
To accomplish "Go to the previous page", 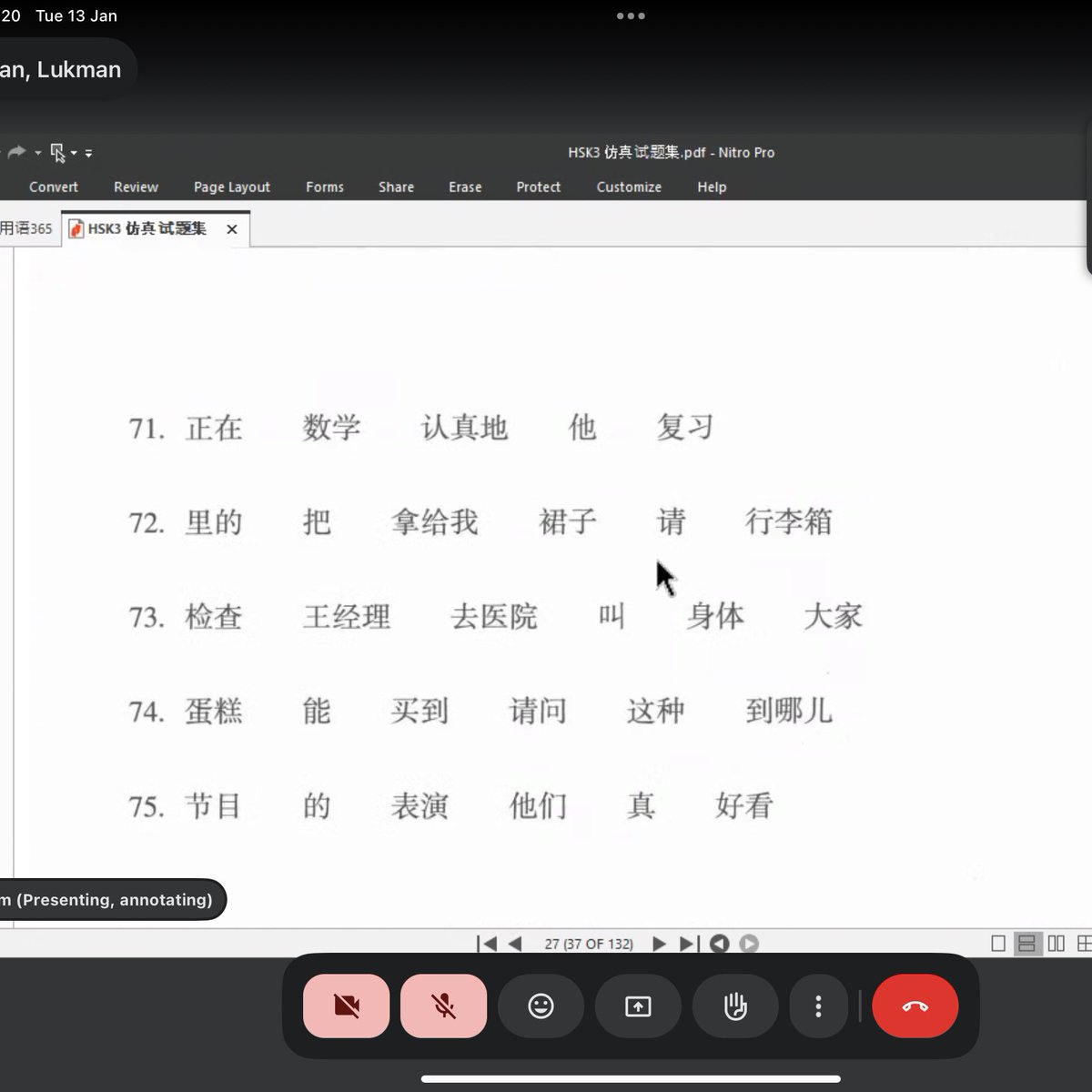I will tap(515, 944).
